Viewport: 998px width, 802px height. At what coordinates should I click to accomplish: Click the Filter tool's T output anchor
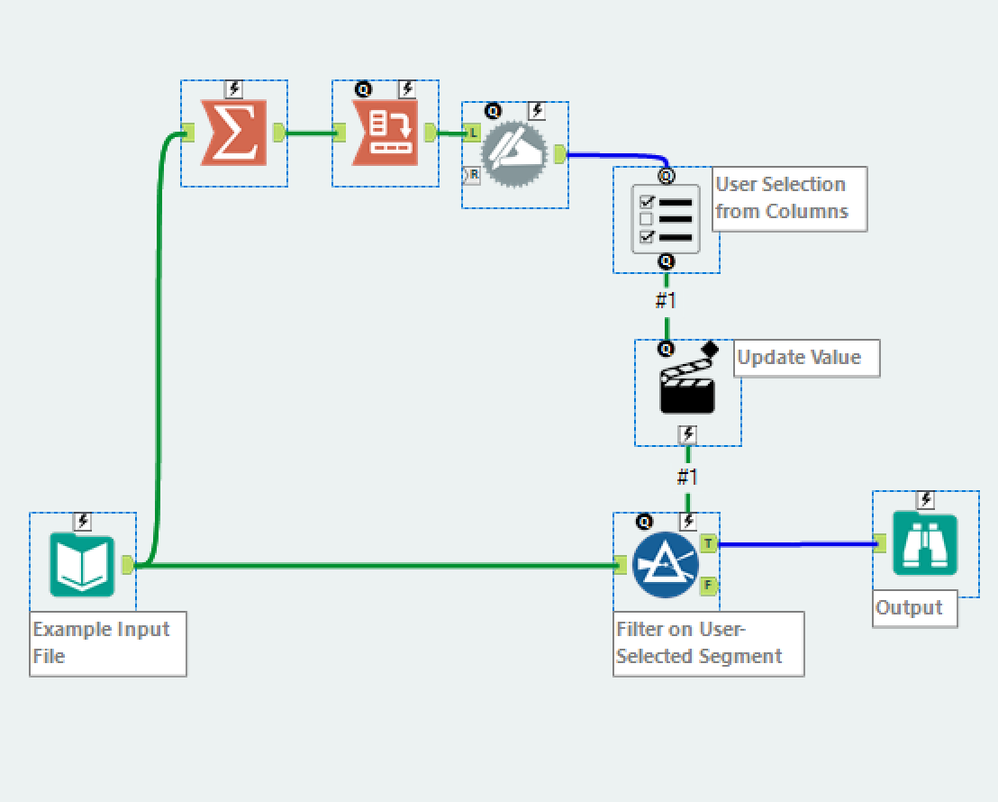coord(708,543)
